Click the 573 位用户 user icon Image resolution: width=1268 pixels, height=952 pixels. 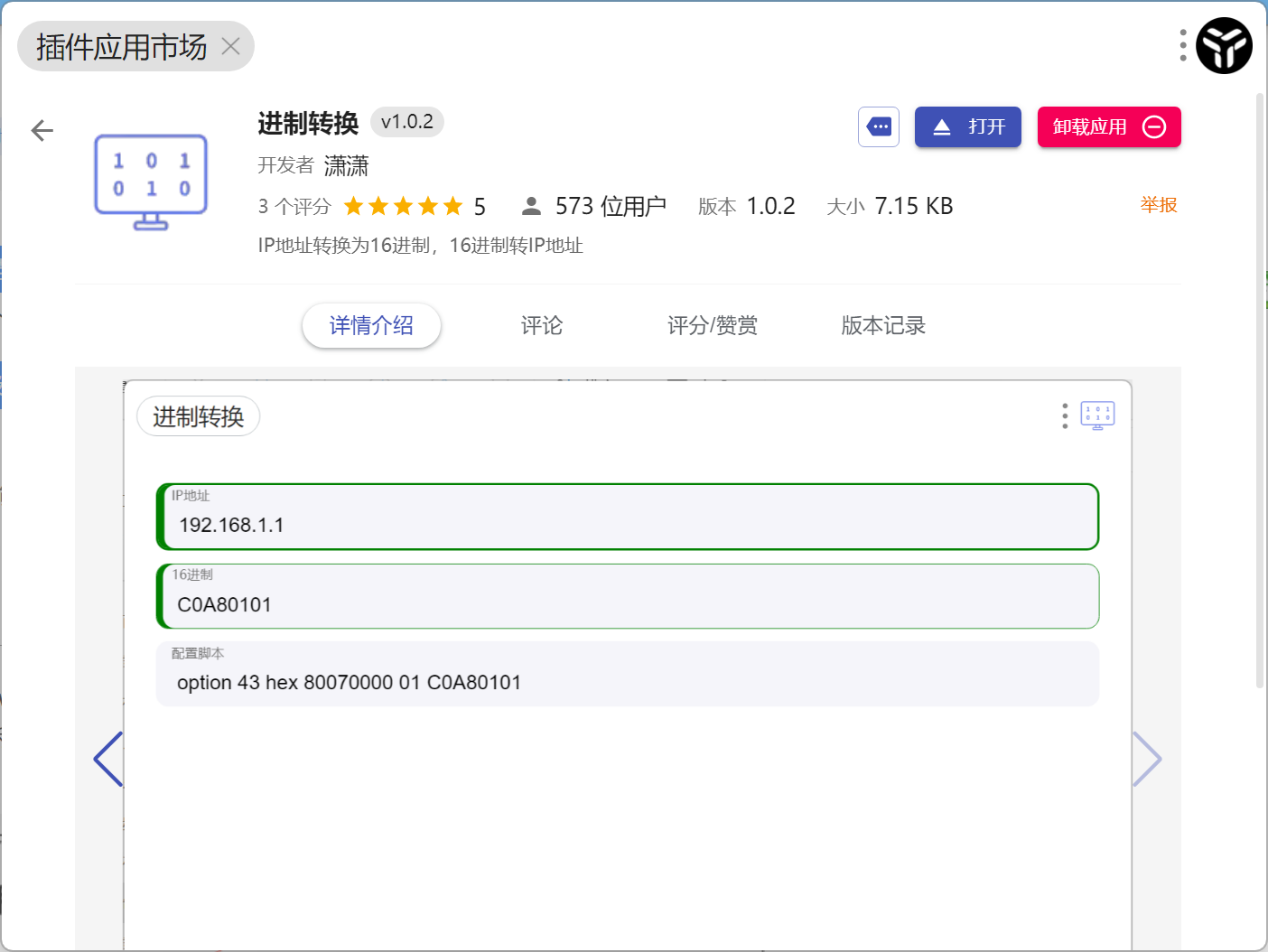point(531,207)
